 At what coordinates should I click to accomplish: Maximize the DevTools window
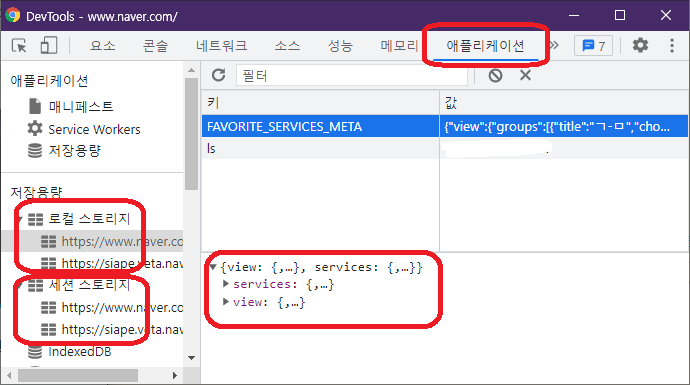[x=620, y=15]
